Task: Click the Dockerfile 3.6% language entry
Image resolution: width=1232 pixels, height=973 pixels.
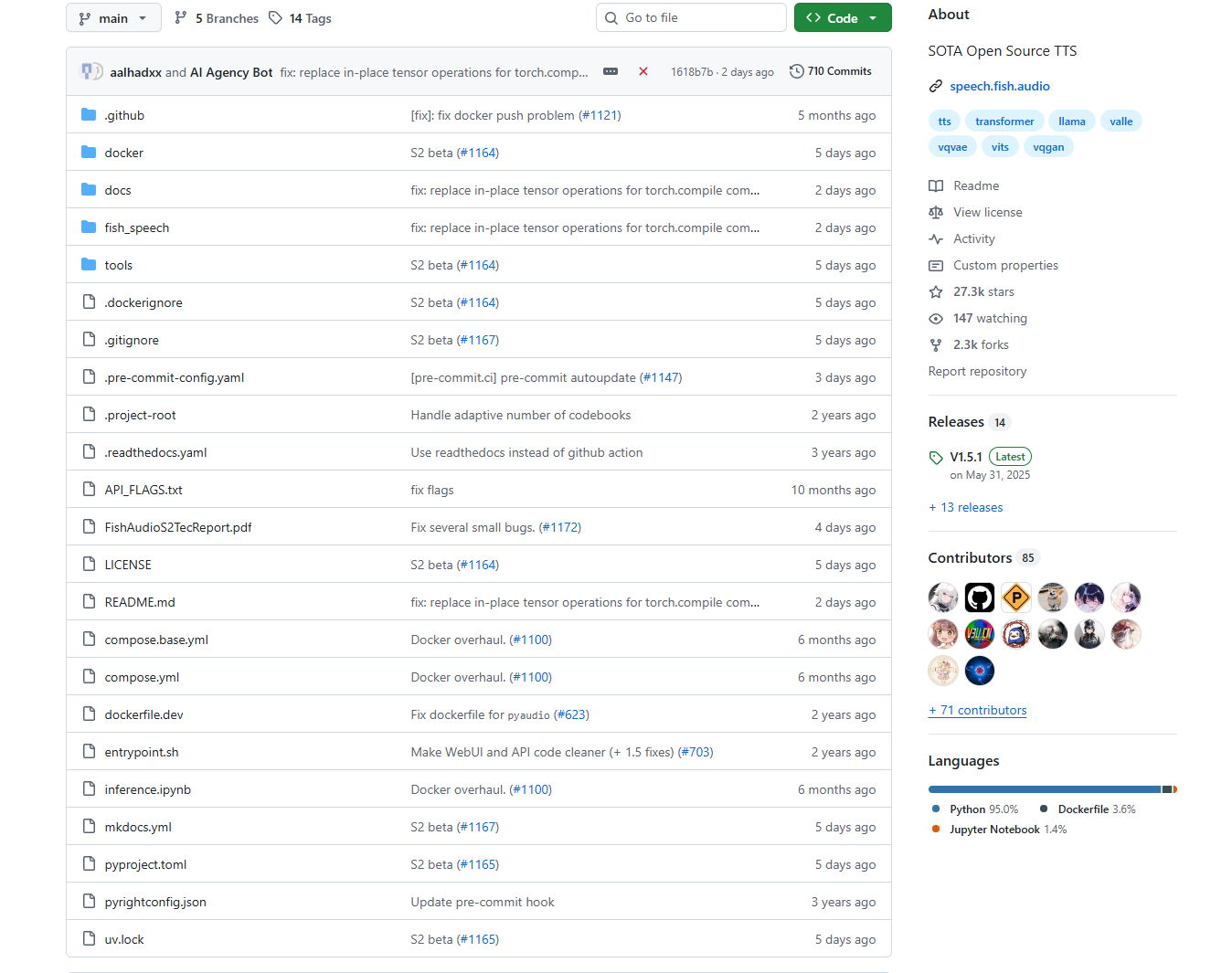Action: (x=1088, y=809)
